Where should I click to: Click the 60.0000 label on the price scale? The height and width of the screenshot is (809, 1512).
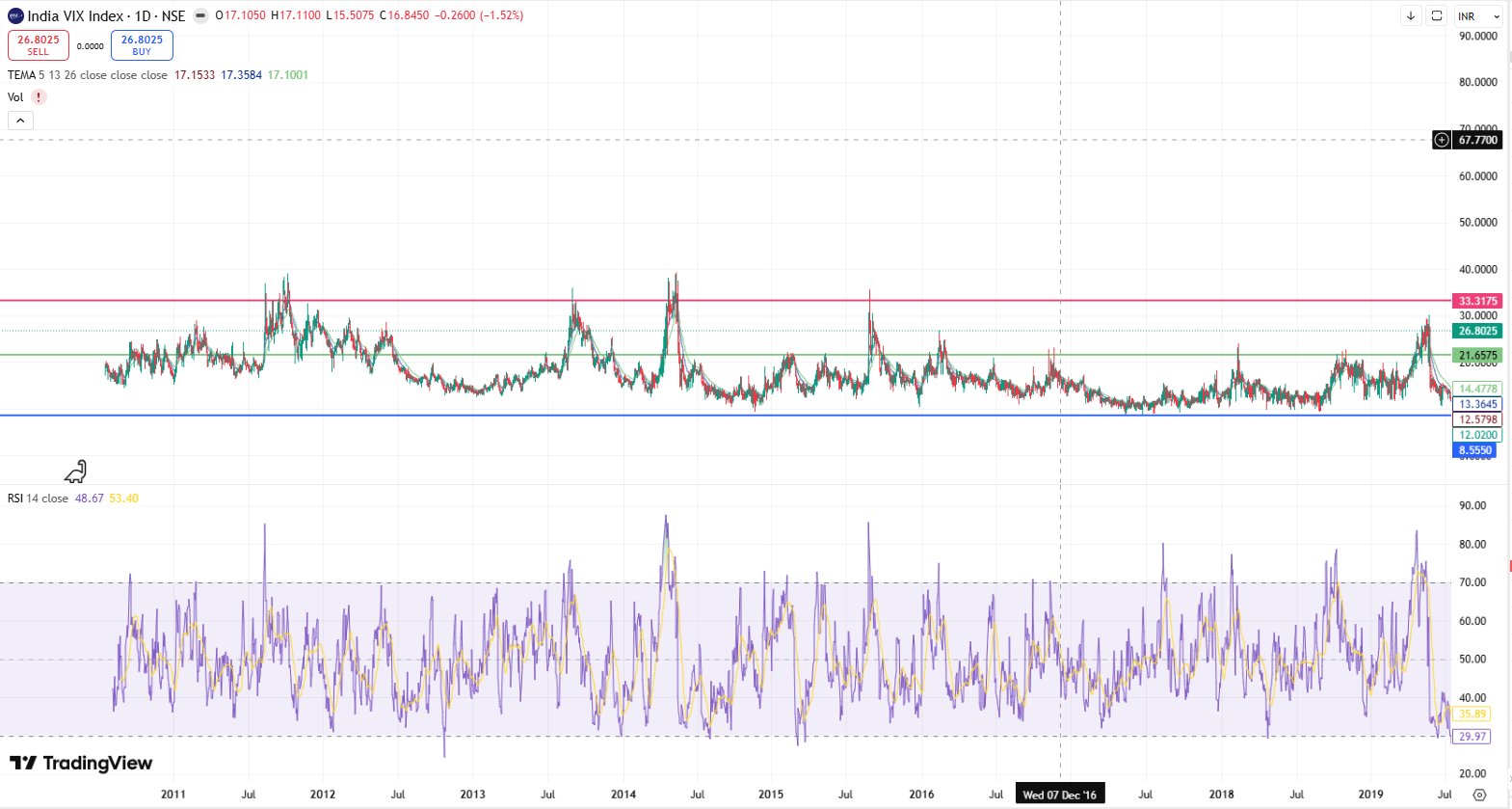[1478, 176]
